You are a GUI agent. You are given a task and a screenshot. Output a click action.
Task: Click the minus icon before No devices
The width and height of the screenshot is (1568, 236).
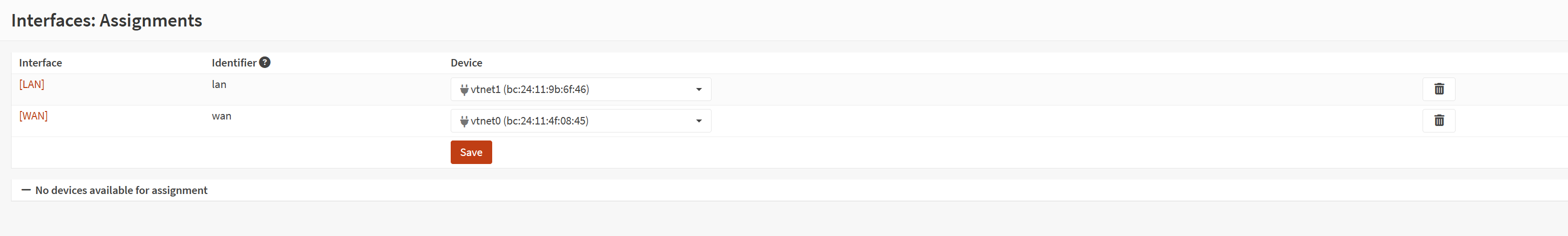pos(26,190)
